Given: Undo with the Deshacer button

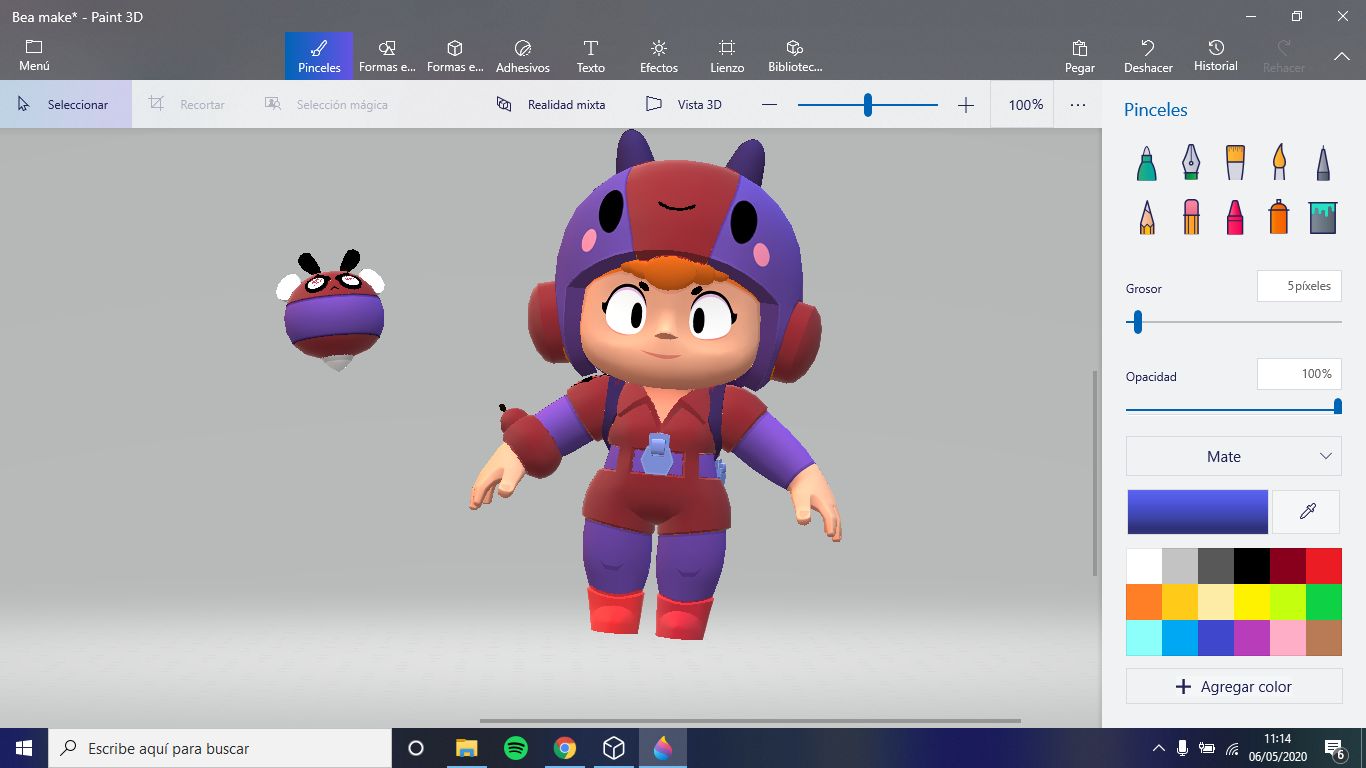Looking at the screenshot, I should pyautogui.click(x=1147, y=55).
